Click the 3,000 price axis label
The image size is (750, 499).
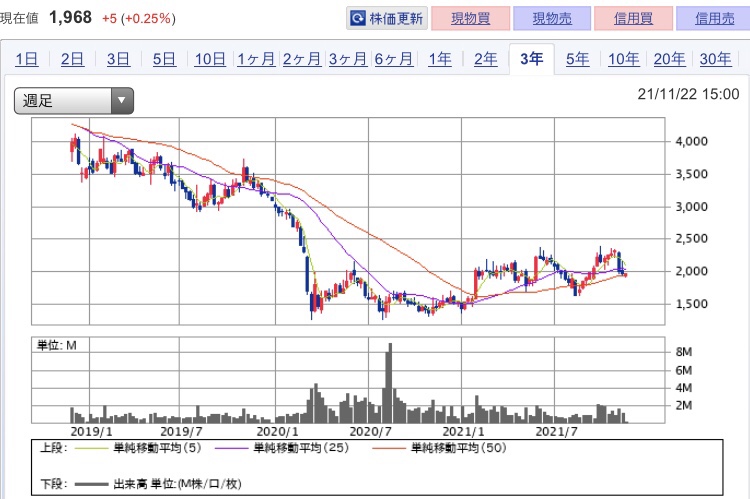691,207
